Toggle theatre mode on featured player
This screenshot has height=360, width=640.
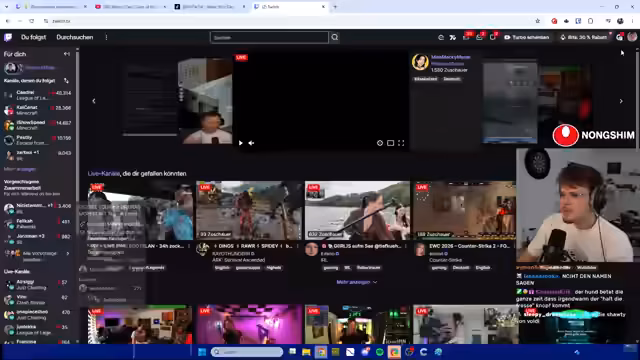point(391,143)
